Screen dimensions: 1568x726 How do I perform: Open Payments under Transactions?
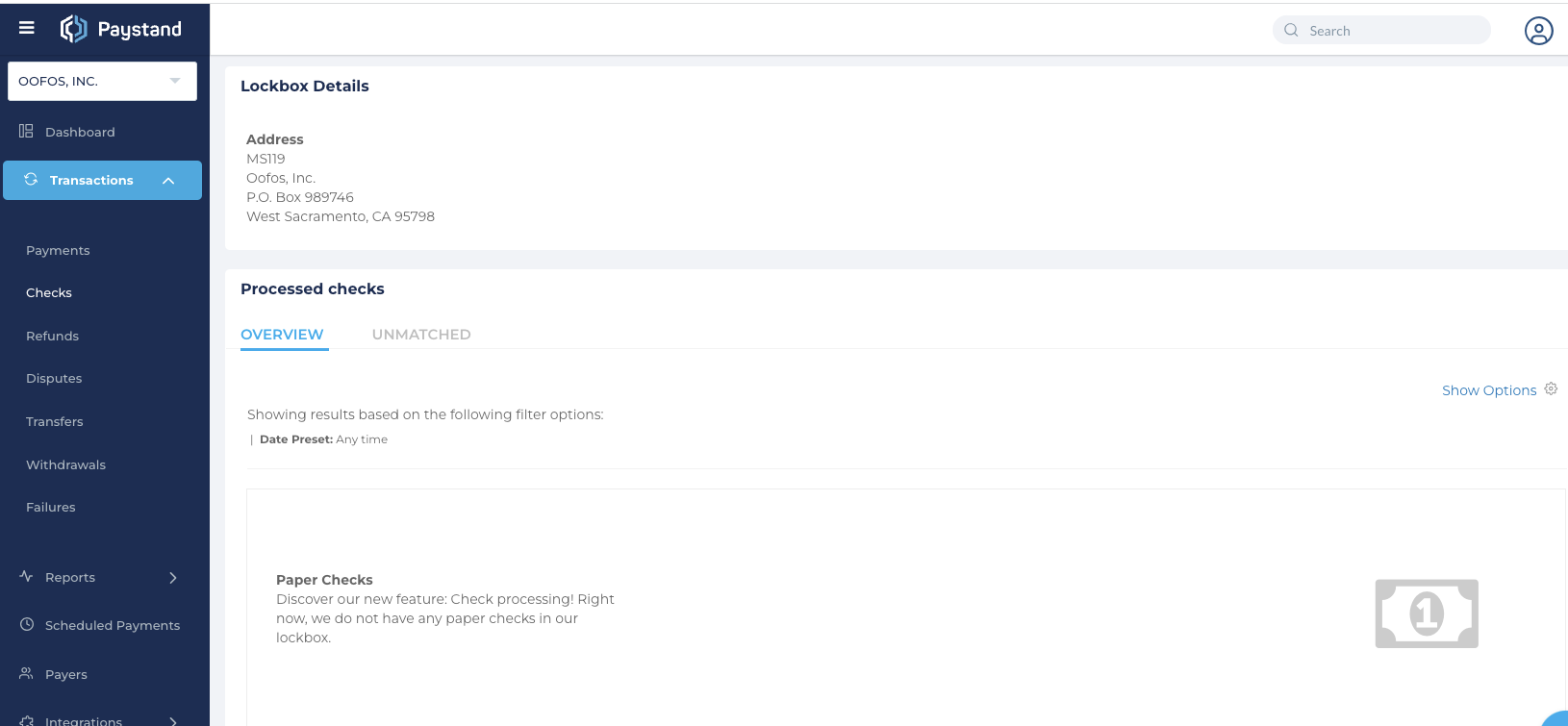point(58,250)
